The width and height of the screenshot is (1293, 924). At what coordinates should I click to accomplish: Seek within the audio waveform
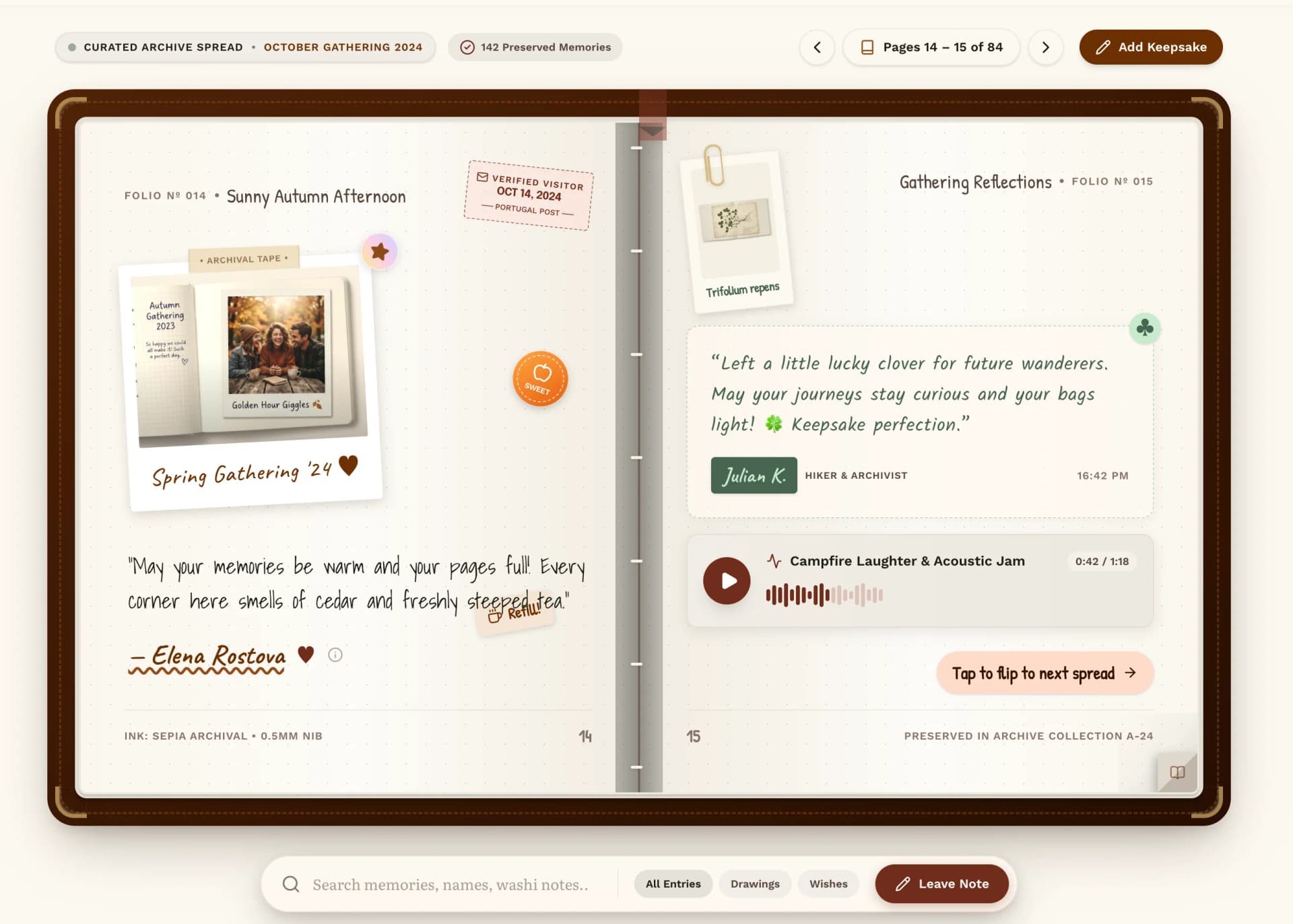coord(824,595)
